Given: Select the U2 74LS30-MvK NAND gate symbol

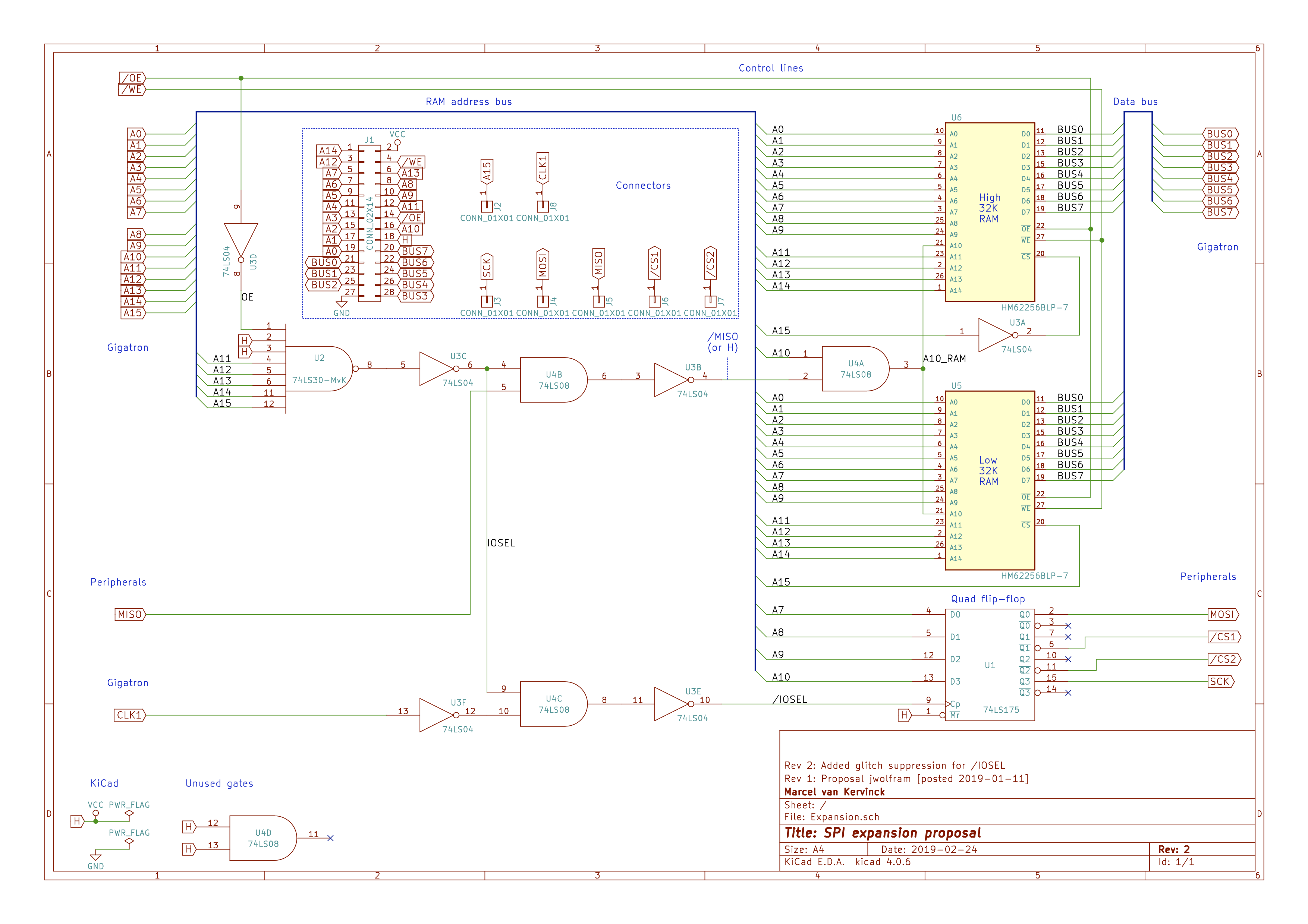Looking at the screenshot, I should click(x=319, y=369).
